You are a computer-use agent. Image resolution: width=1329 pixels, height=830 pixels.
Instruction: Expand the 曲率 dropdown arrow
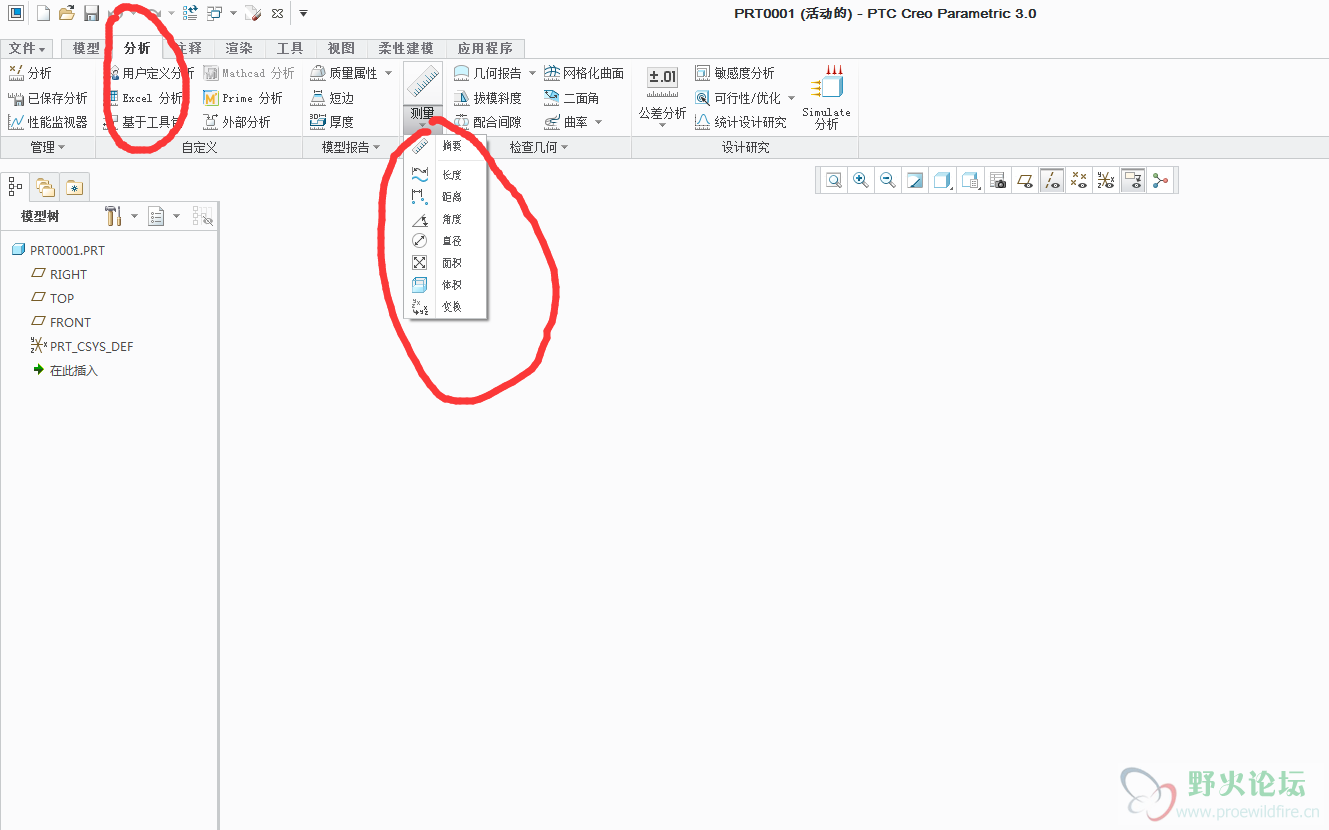[598, 122]
